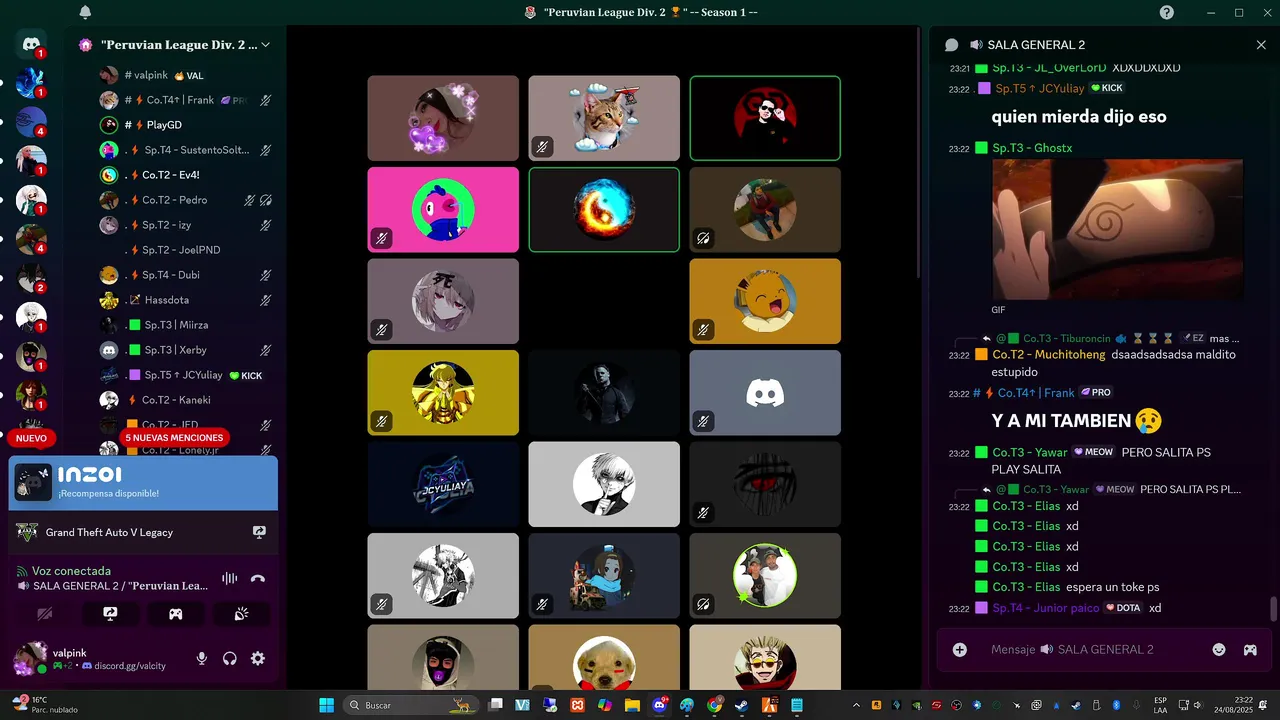This screenshot has width=1280, height=720.
Task: Disconnect from the voice channel
Action: [258, 578]
